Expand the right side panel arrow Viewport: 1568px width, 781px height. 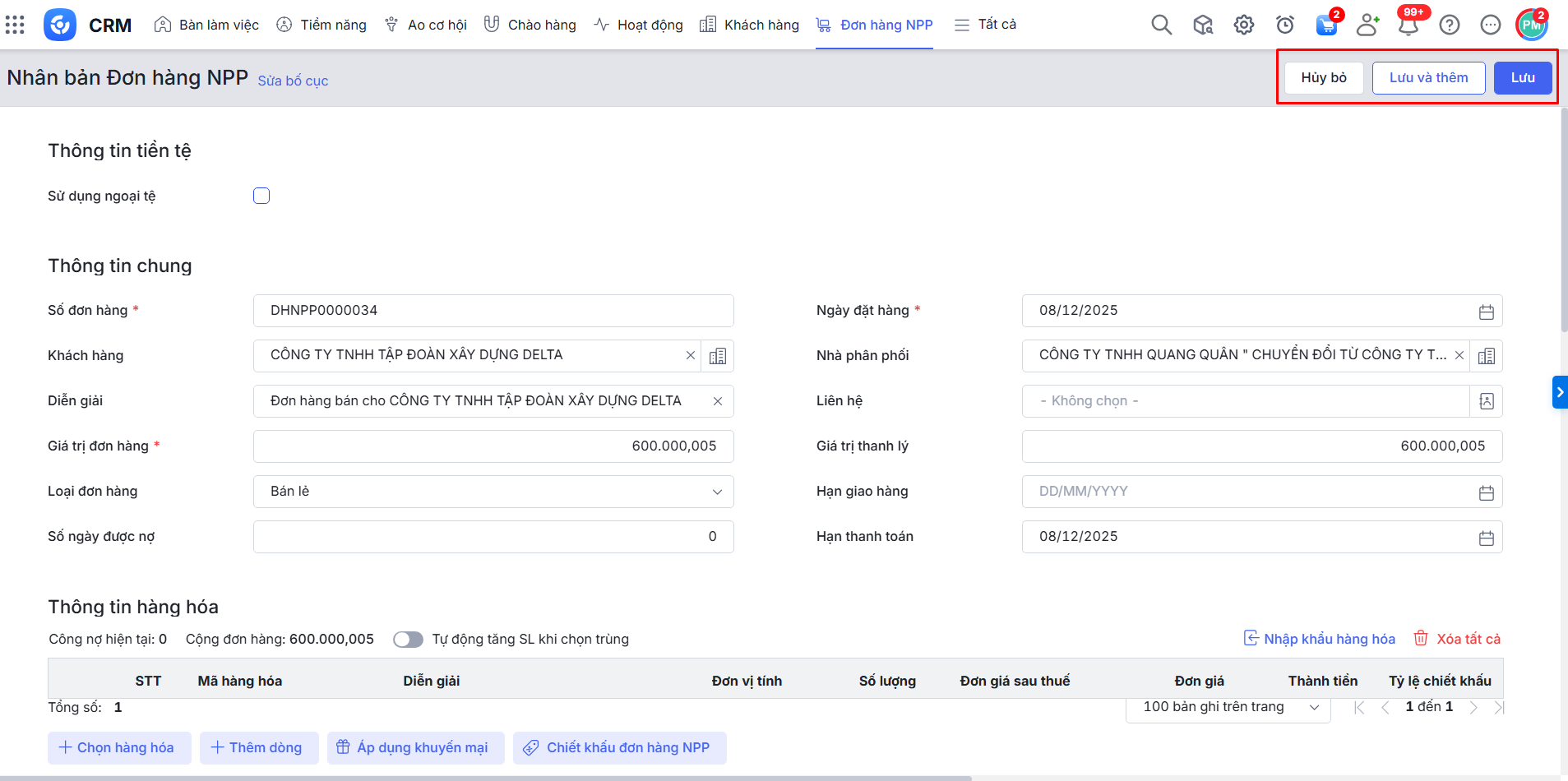pos(1559,392)
